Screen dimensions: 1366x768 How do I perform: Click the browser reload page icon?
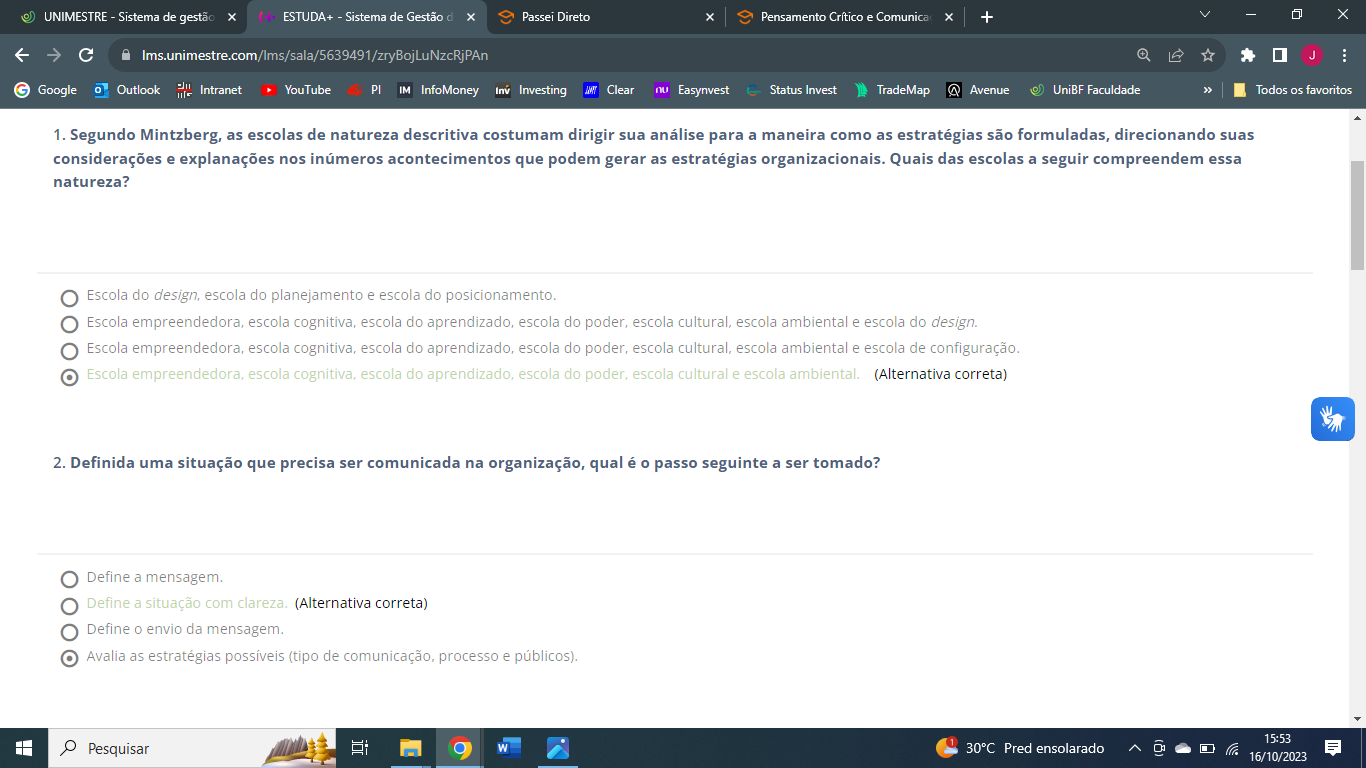point(86,55)
